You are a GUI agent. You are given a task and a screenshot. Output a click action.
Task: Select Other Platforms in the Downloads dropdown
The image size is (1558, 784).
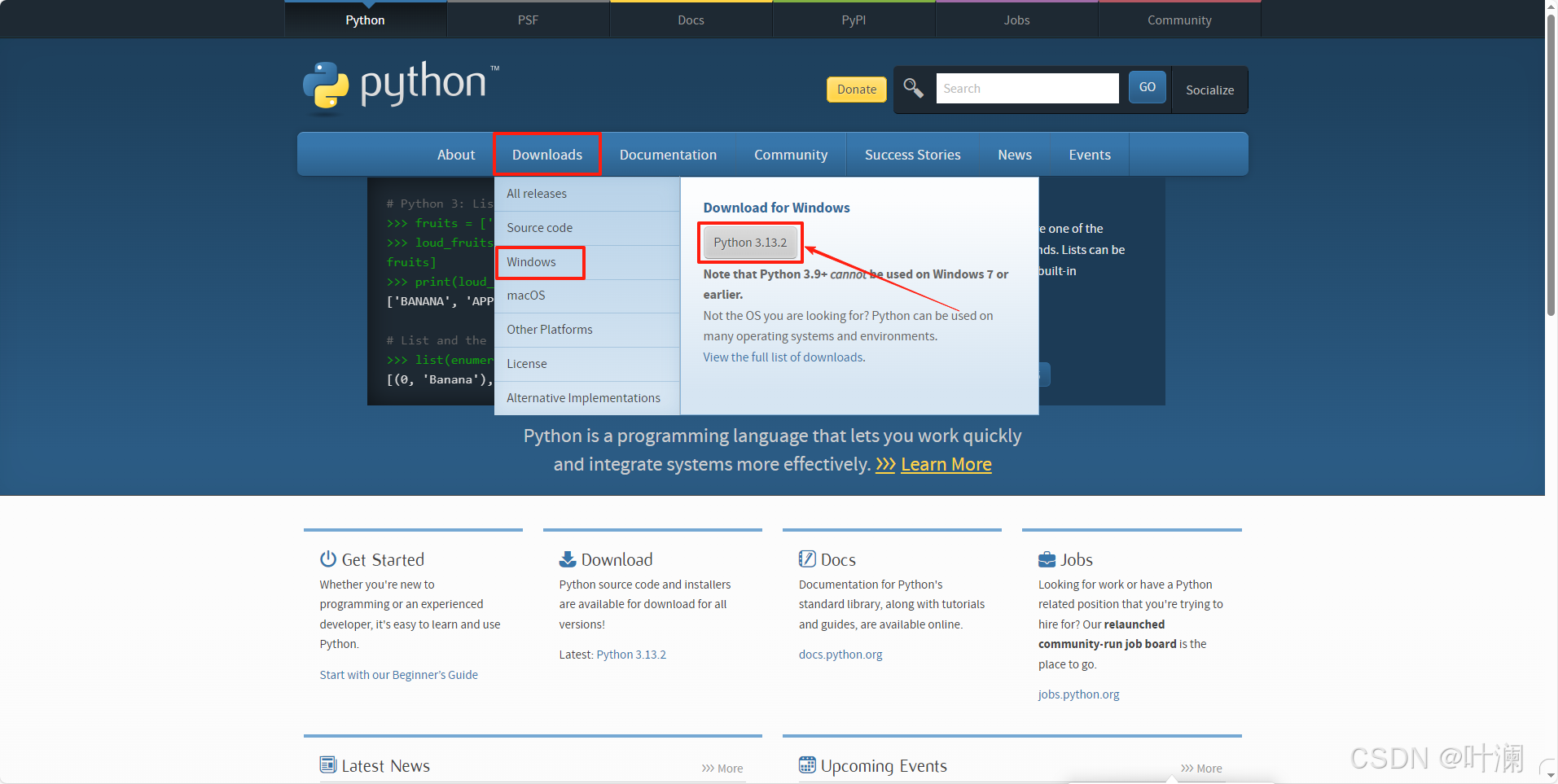pyautogui.click(x=550, y=329)
